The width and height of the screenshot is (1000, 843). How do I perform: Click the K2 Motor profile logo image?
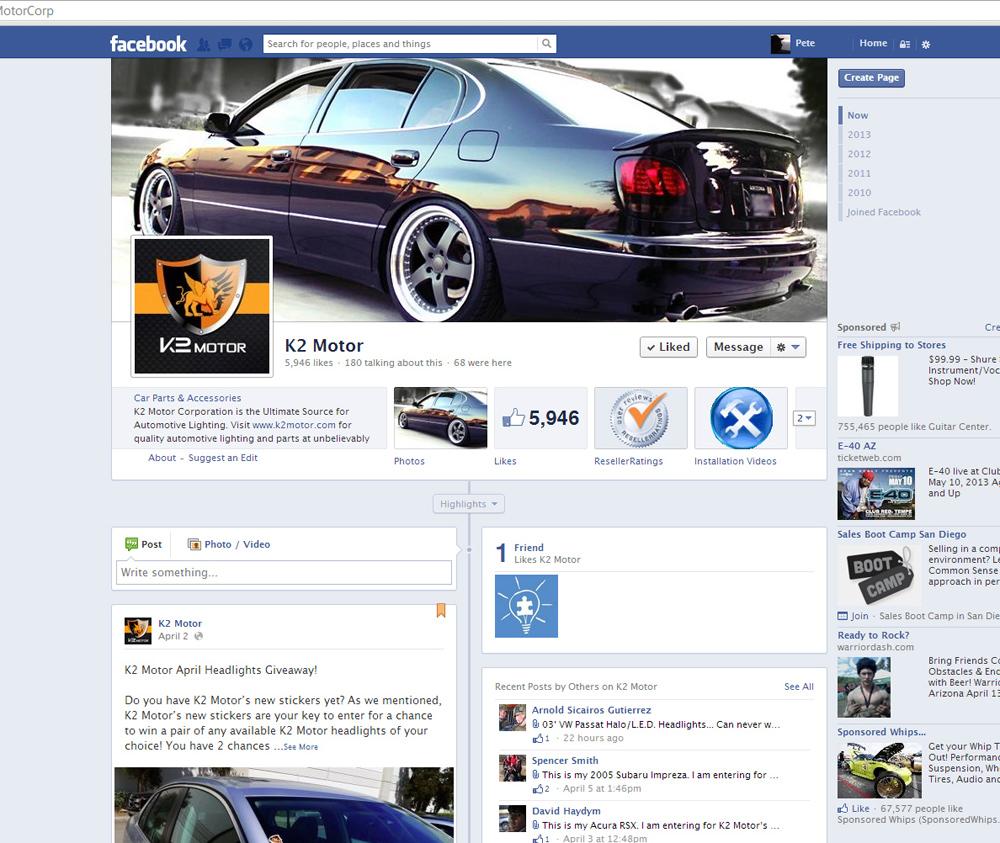(202, 306)
